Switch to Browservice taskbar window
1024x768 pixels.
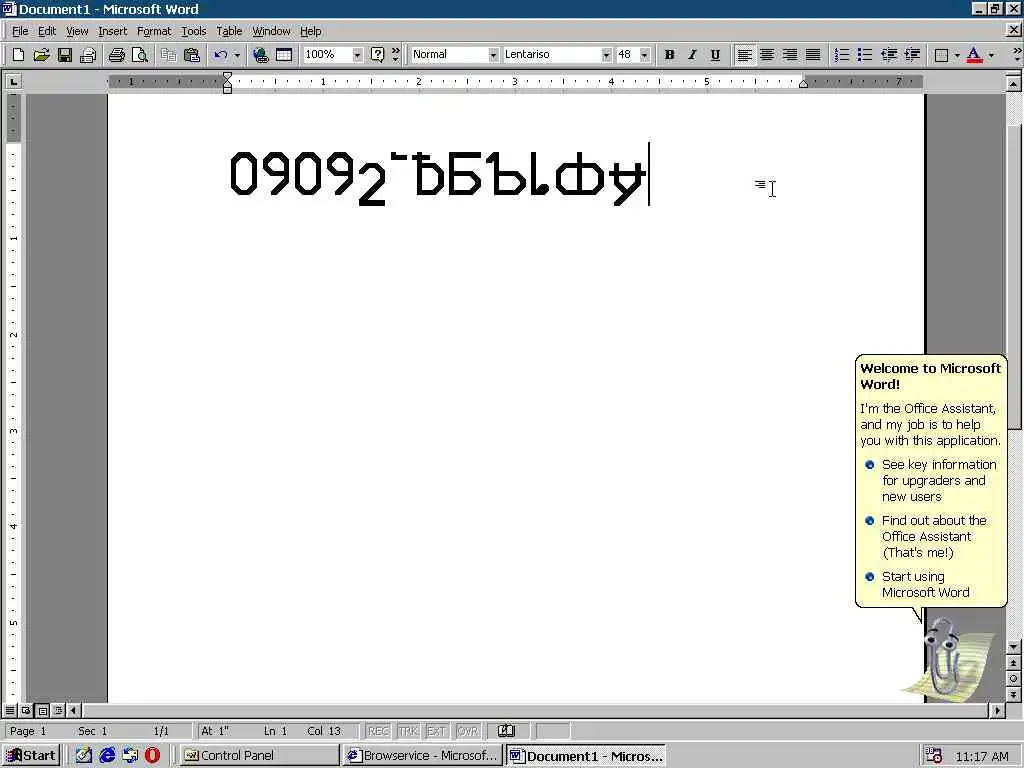[422, 756]
